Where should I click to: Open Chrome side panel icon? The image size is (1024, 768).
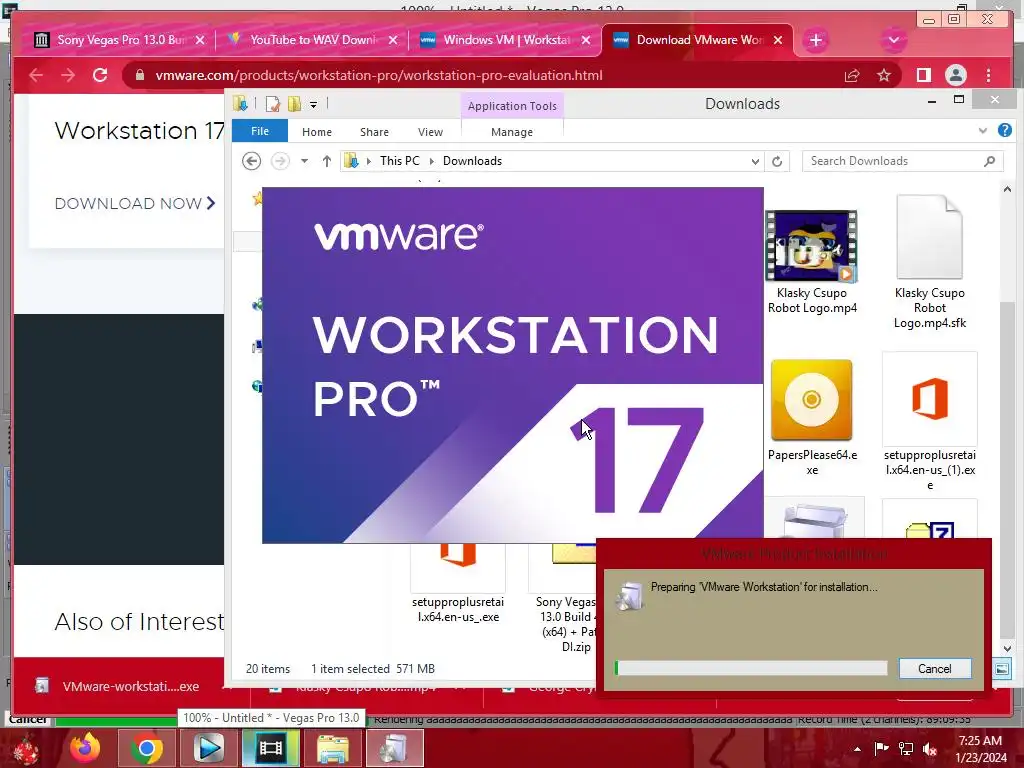tap(923, 76)
